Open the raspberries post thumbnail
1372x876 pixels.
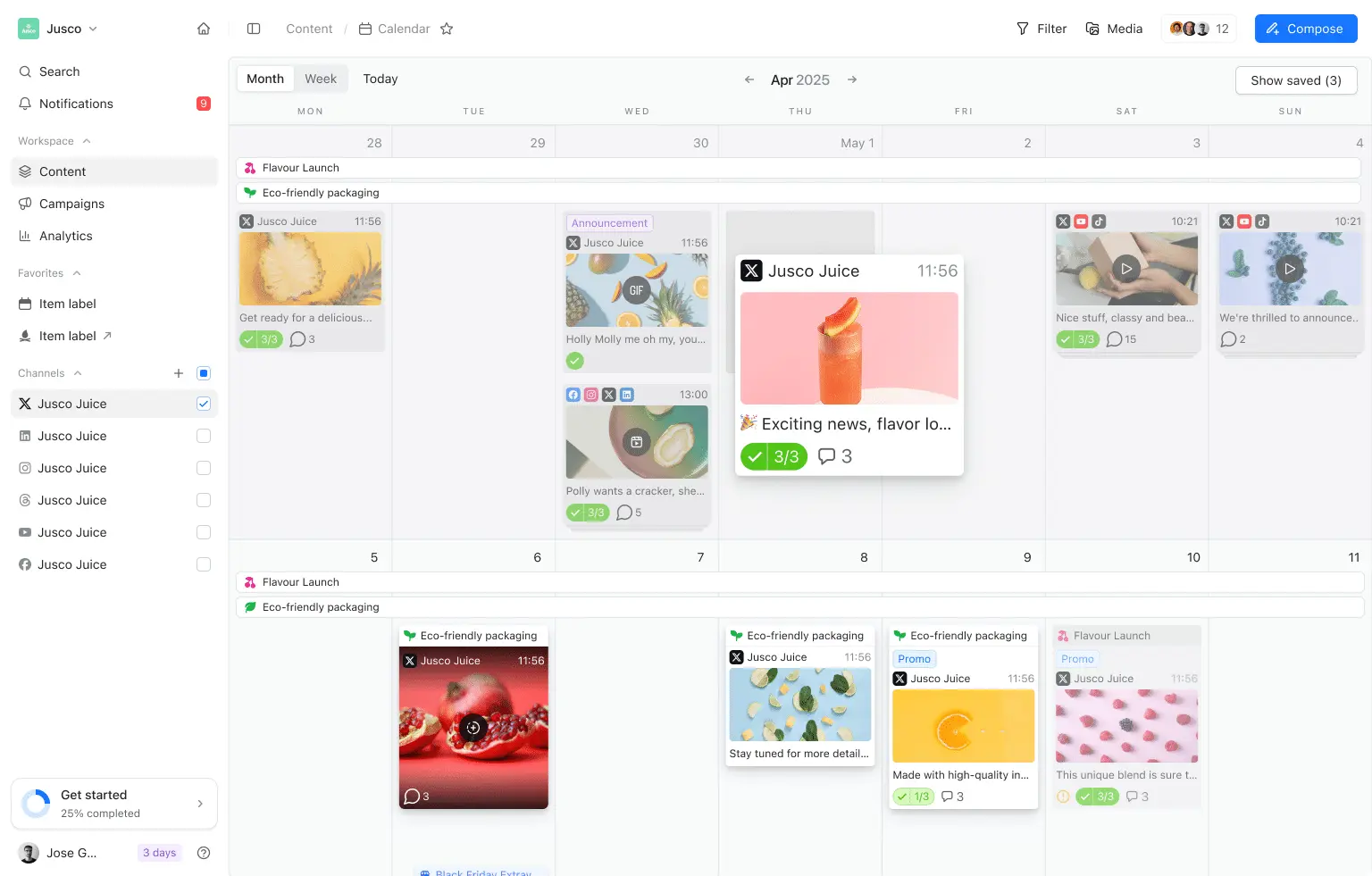(1126, 726)
